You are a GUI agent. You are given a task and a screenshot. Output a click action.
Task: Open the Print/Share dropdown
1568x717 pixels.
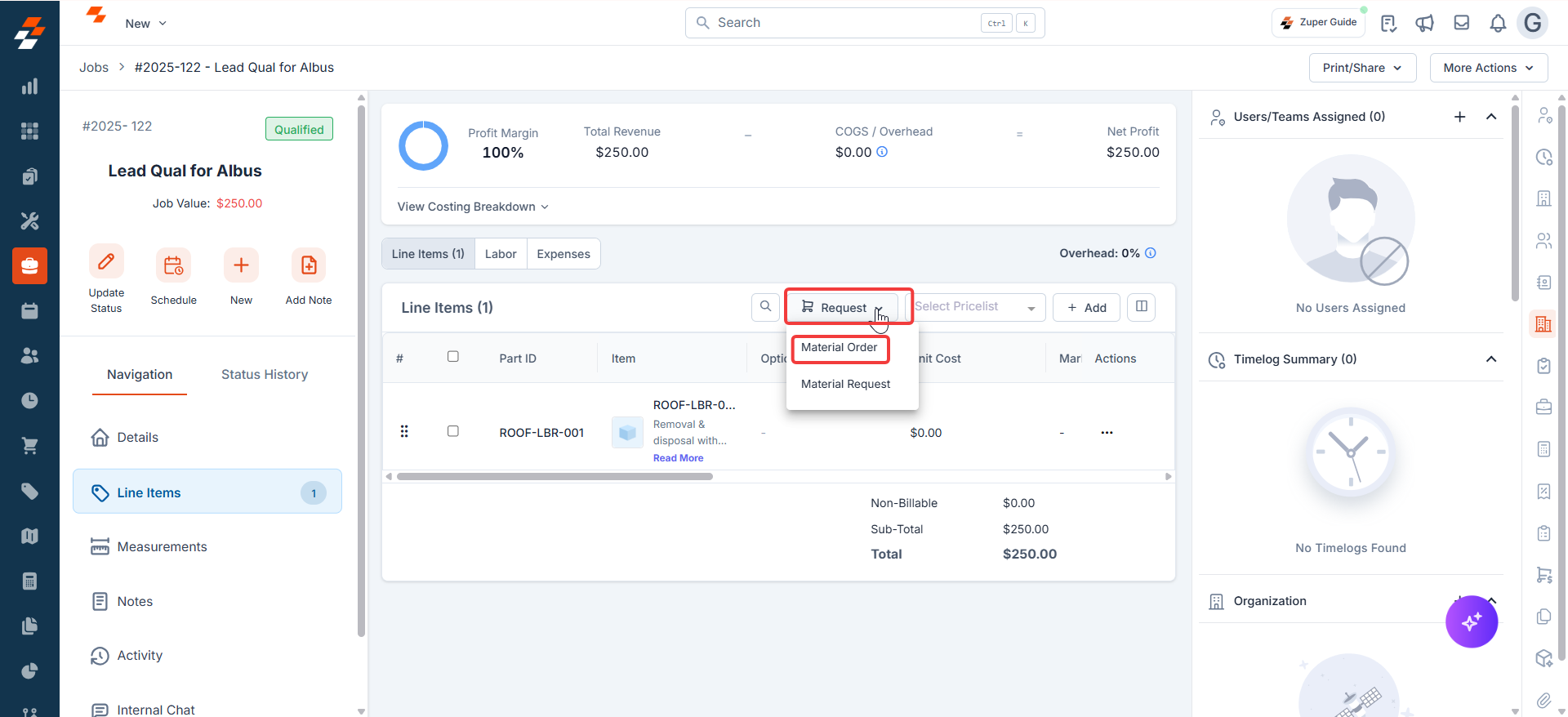1363,68
